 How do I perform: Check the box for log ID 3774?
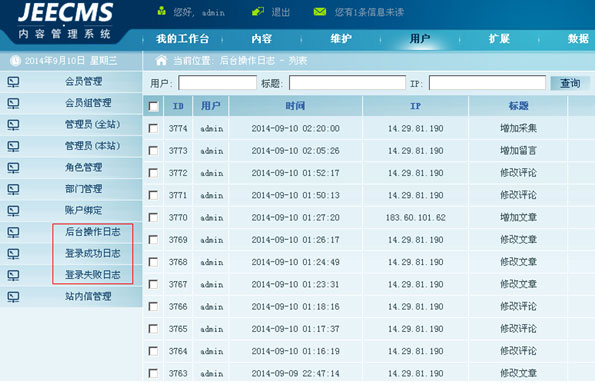point(153,128)
